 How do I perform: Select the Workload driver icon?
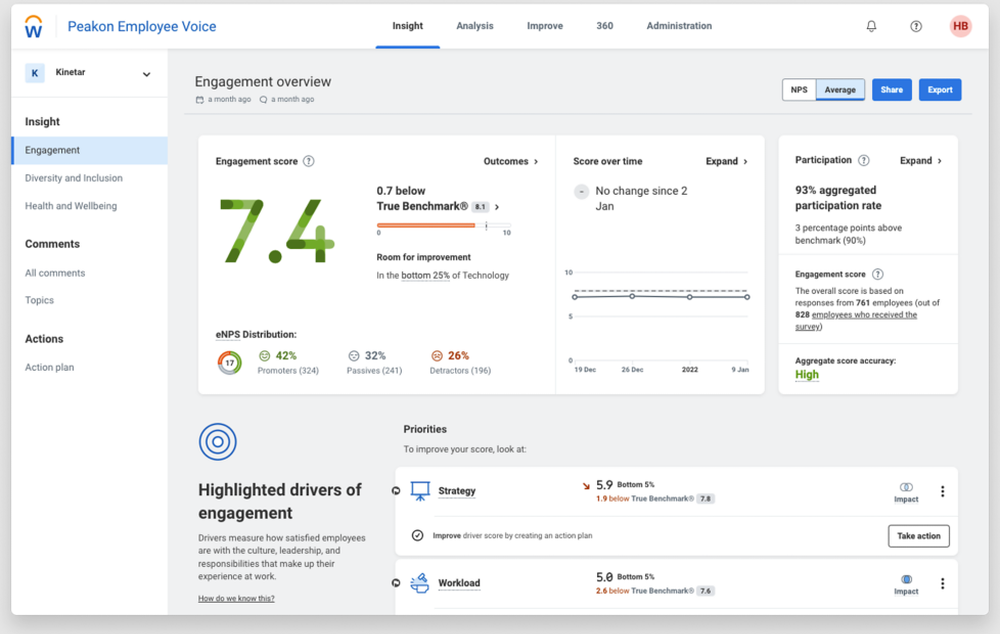418,582
